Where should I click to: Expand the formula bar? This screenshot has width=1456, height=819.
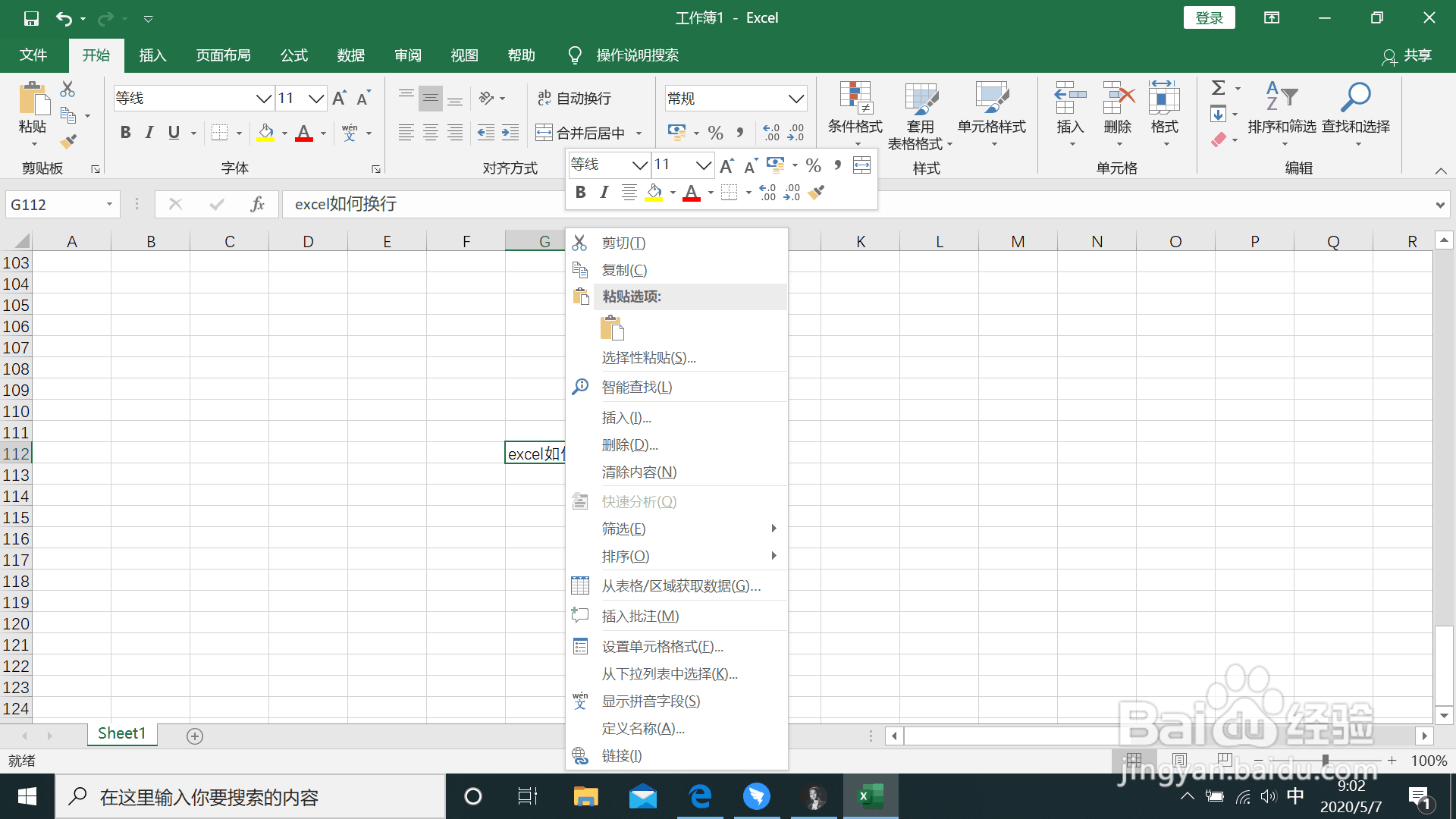tap(1440, 205)
